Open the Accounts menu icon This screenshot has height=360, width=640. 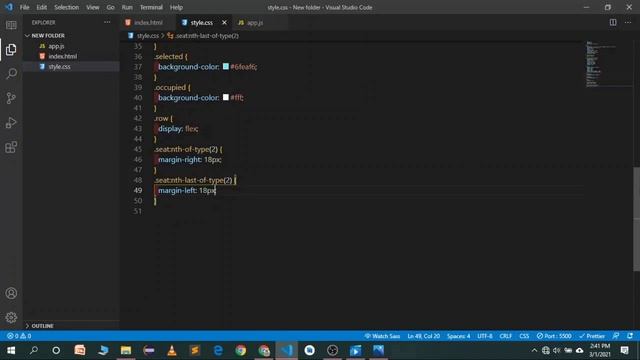[x=11, y=293]
